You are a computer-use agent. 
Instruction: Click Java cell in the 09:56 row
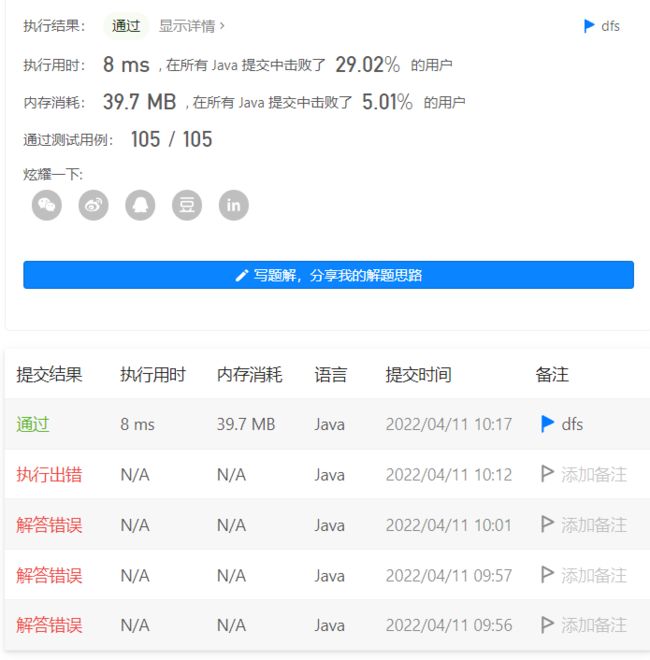[330, 625]
